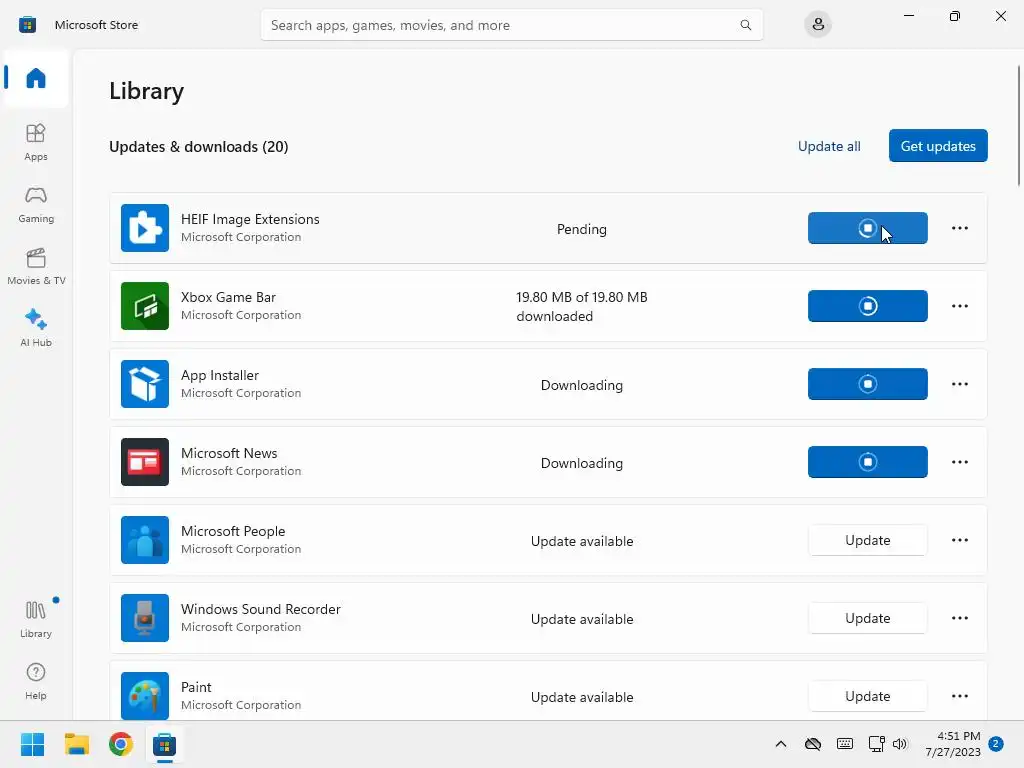Screen dimensions: 1024x768
Task: Open more options for App Installer
Action: [959, 384]
